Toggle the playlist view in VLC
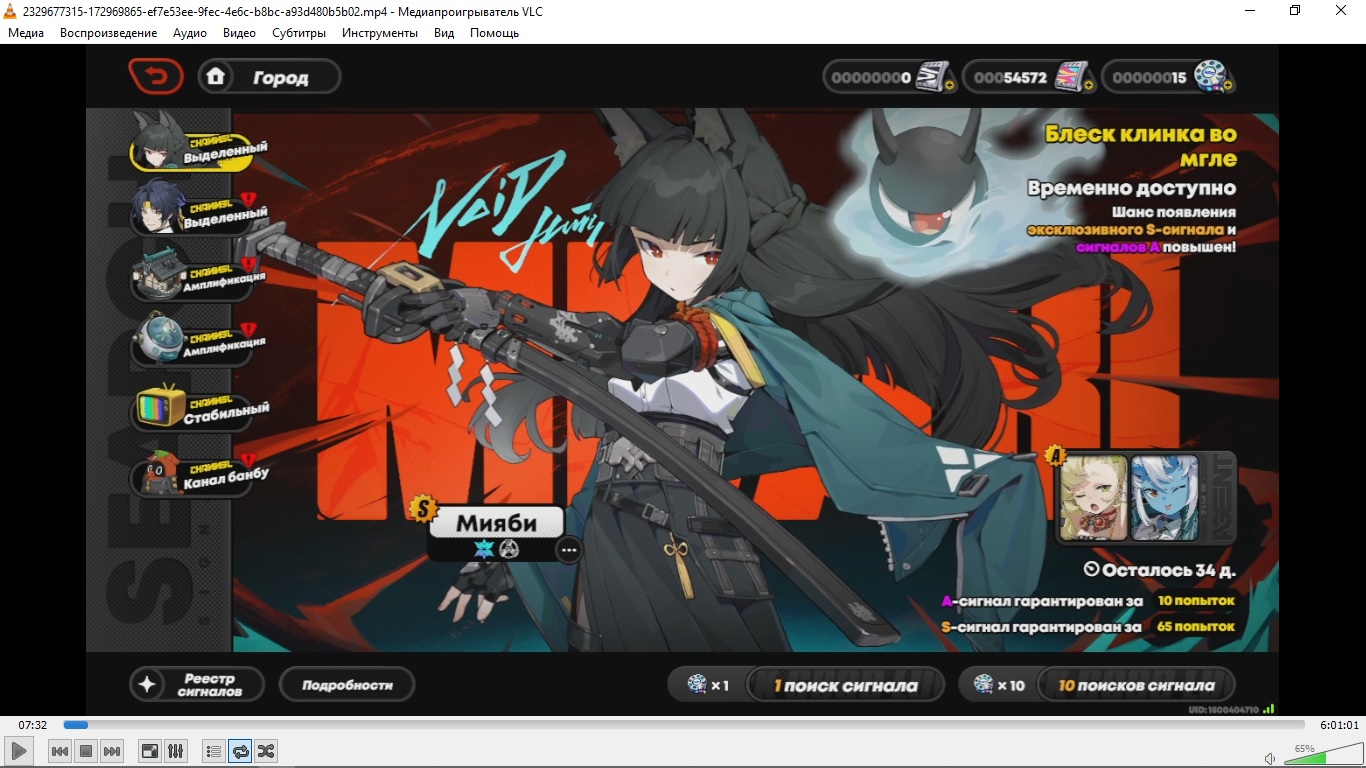The width and height of the screenshot is (1366, 768). pos(213,751)
